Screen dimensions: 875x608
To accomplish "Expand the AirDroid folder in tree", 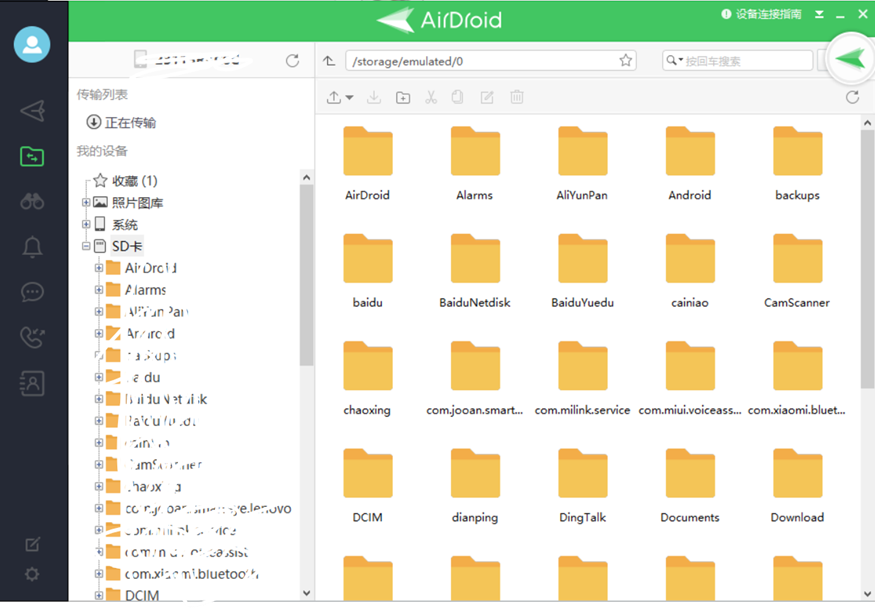I will coord(99,268).
